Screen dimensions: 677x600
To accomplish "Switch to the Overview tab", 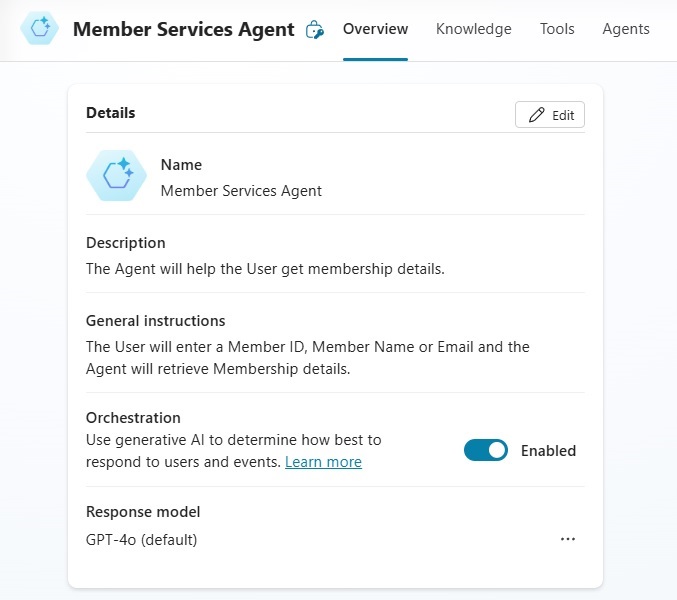I will coord(375,29).
